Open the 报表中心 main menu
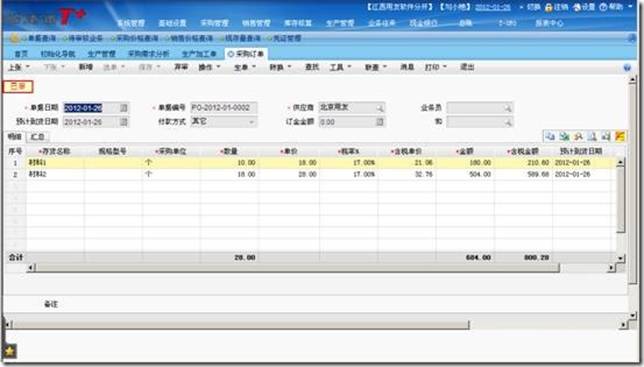The height and width of the screenshot is (367, 644). pyautogui.click(x=549, y=23)
